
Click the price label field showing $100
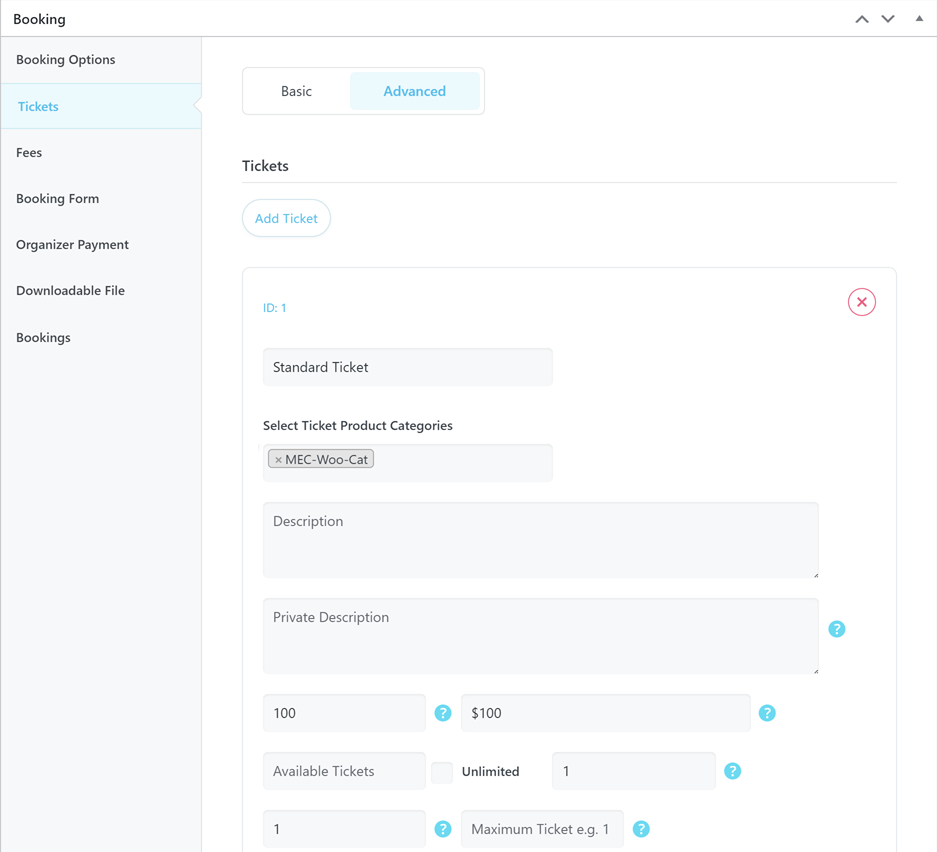[x=606, y=713]
